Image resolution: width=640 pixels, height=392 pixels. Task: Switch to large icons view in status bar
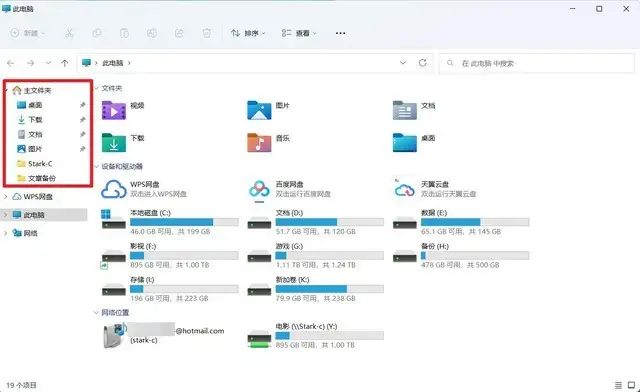click(631, 385)
